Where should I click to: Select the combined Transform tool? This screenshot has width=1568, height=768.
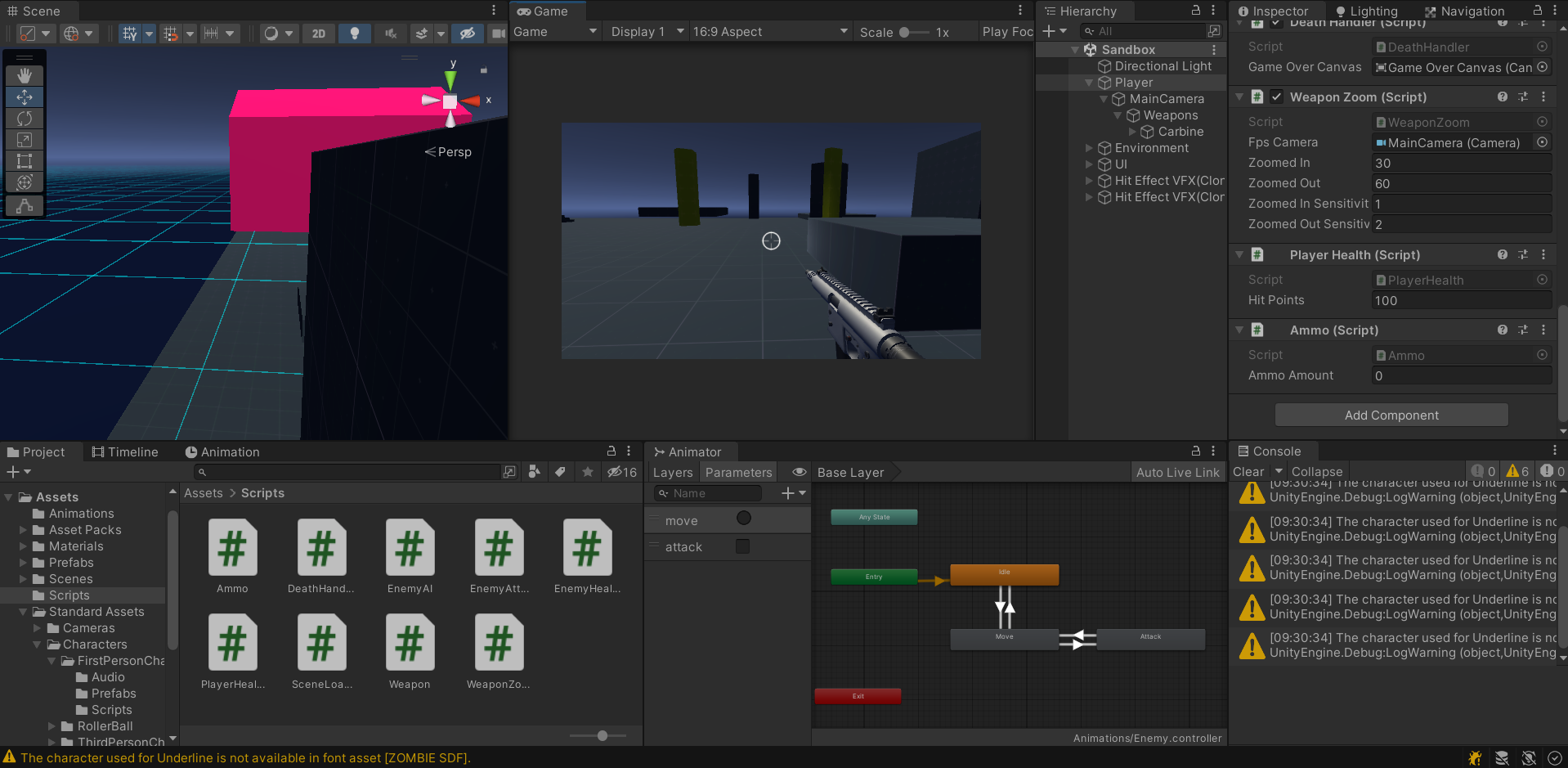pyautogui.click(x=25, y=182)
